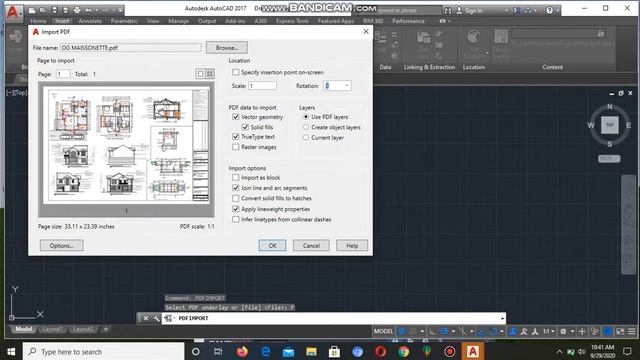Click the Scale input field
This screenshot has height=360, width=640.
click(262, 86)
